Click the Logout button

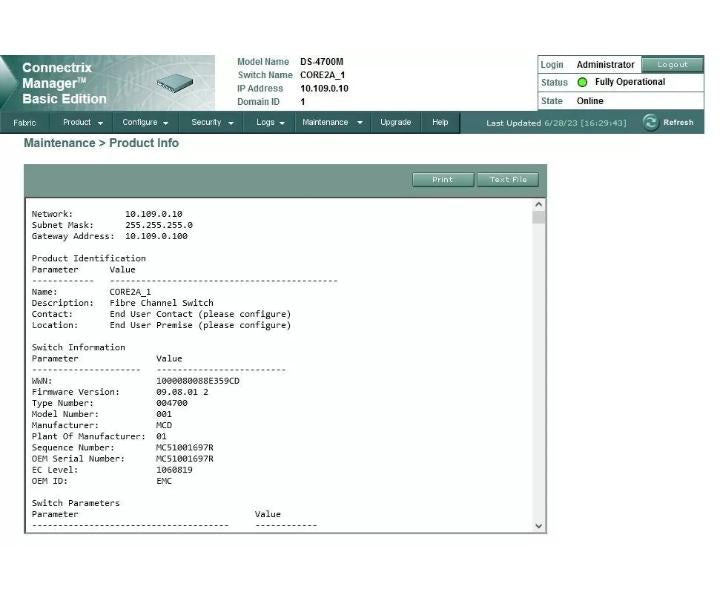point(672,65)
